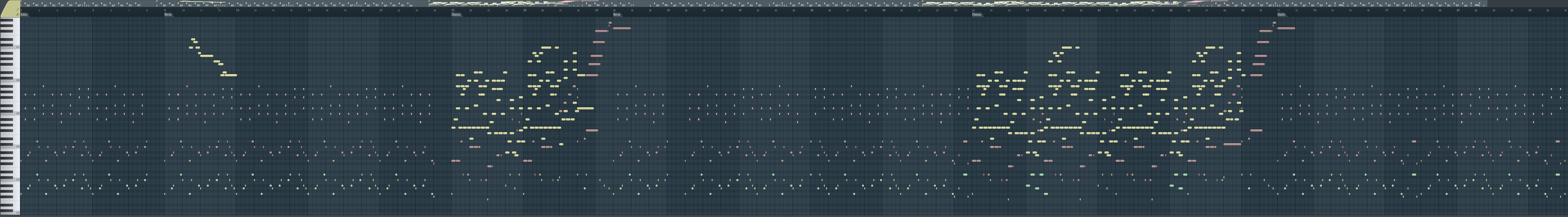Select the long pink note starting at bar 34

tap(622, 28)
